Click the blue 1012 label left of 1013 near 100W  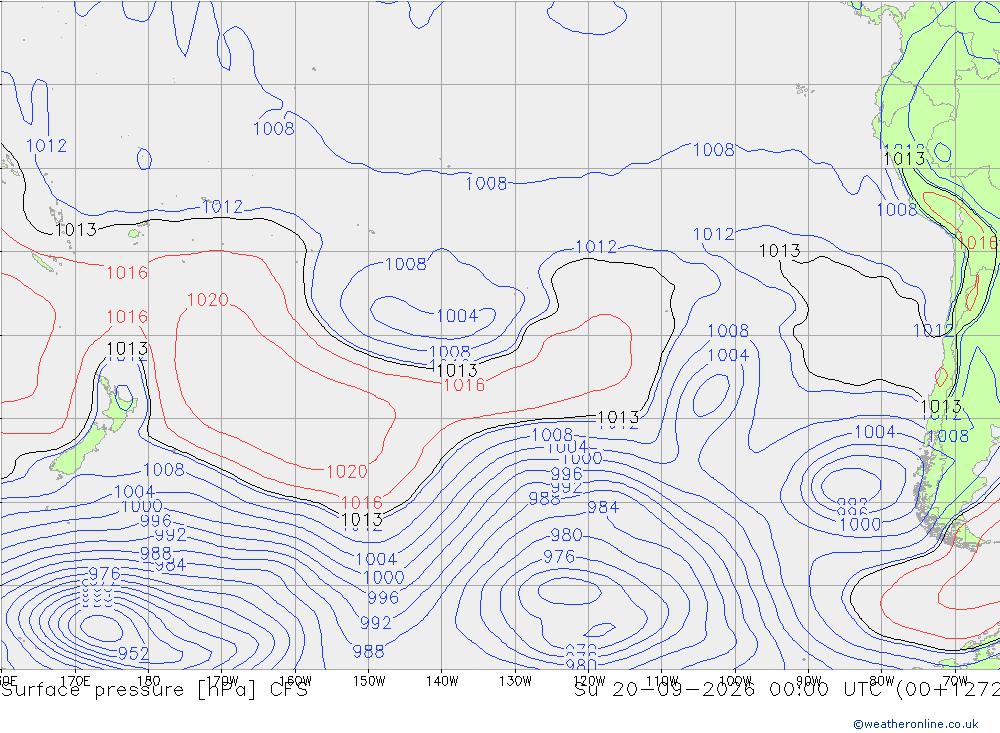click(x=714, y=235)
